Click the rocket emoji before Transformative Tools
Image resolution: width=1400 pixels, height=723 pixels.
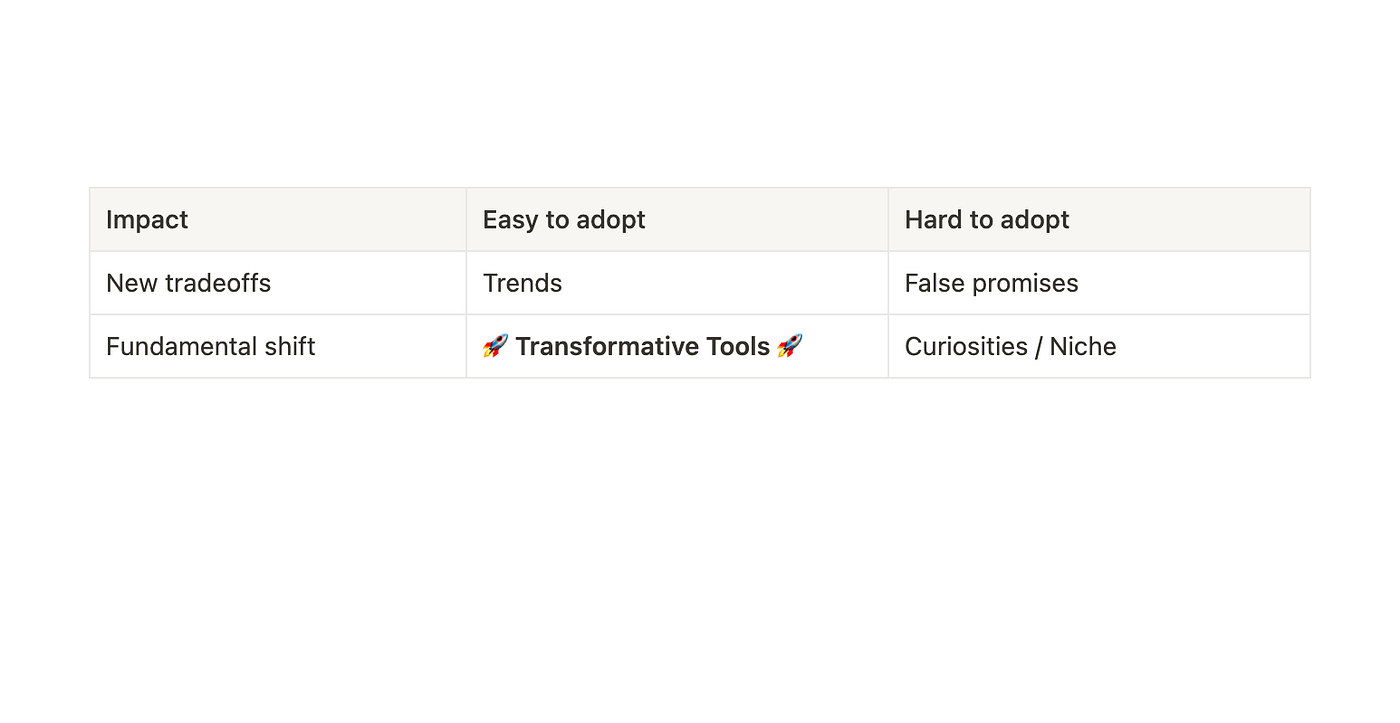pos(495,346)
